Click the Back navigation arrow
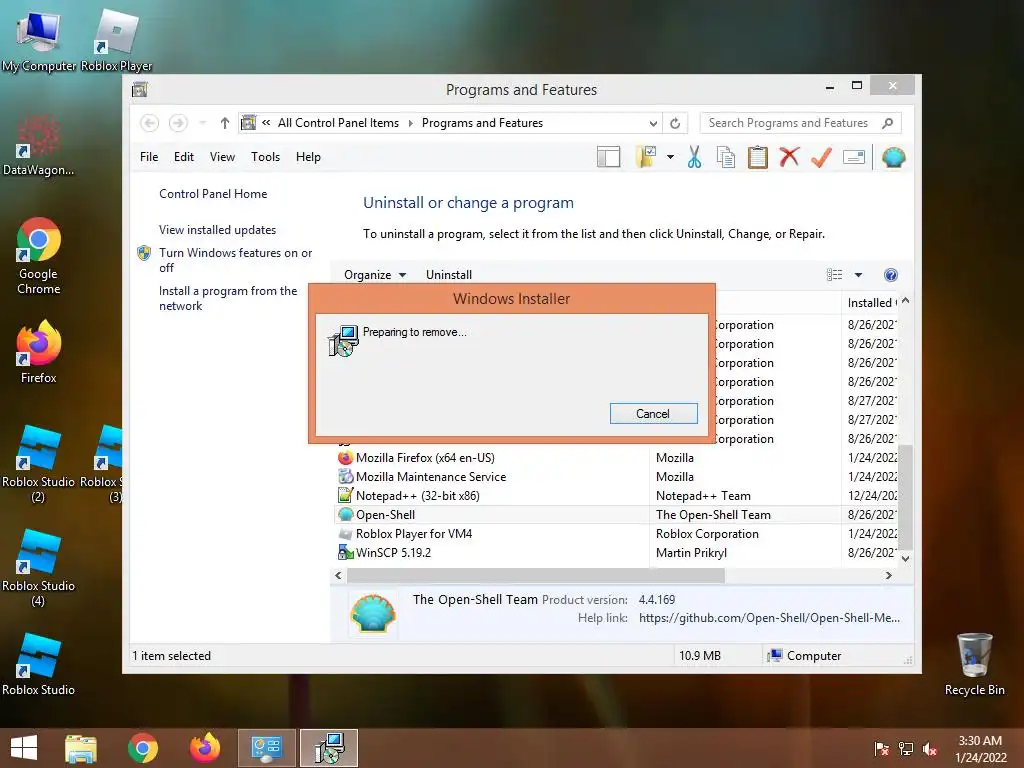1024x768 pixels. pos(150,123)
